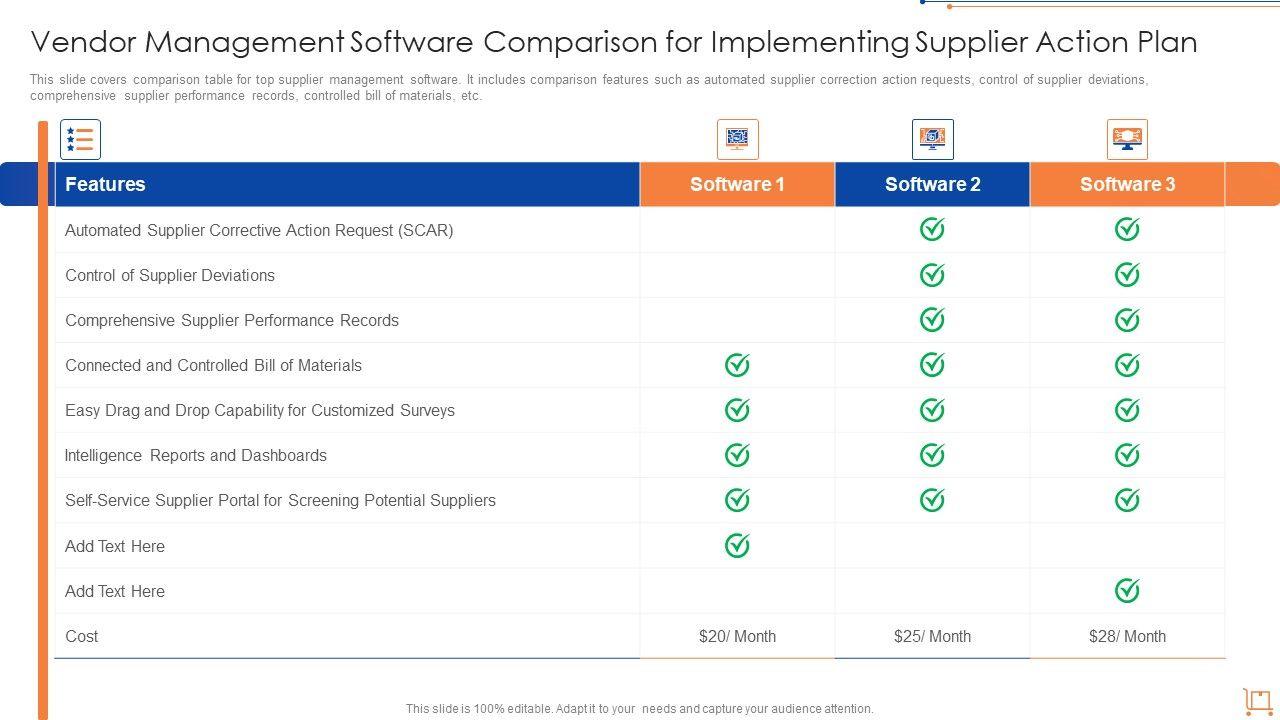Image resolution: width=1280 pixels, height=720 pixels.
Task: Click the $20/ Month cost cell
Action: [737, 636]
